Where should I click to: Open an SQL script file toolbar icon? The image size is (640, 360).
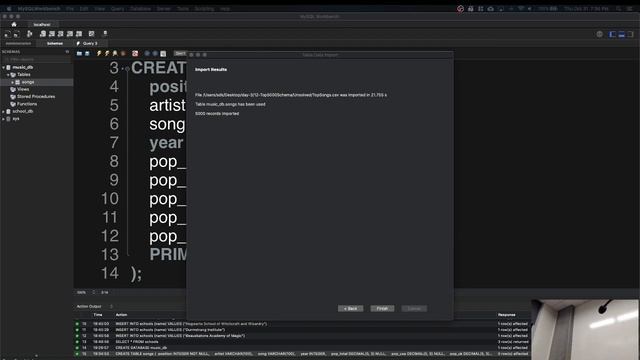point(16,34)
